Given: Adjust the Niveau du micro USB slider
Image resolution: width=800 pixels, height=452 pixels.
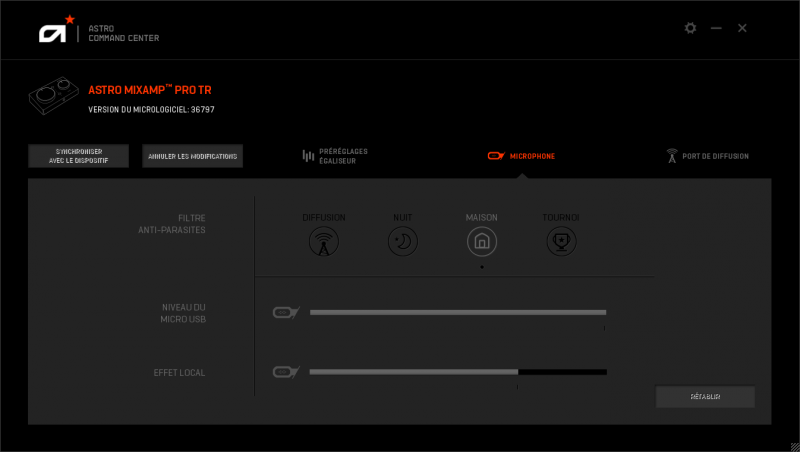Looking at the screenshot, I should click(458, 312).
